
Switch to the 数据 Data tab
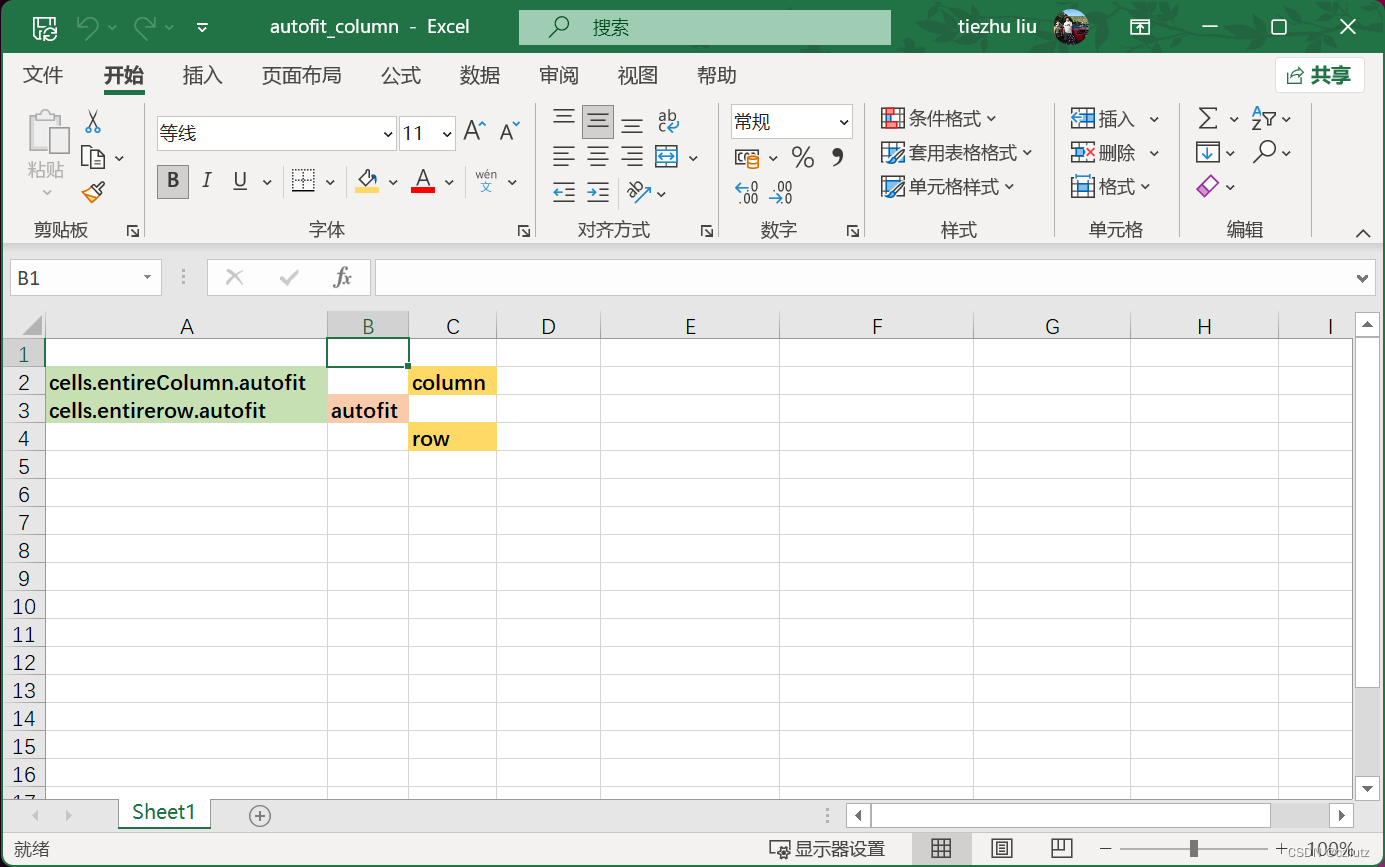coord(480,76)
